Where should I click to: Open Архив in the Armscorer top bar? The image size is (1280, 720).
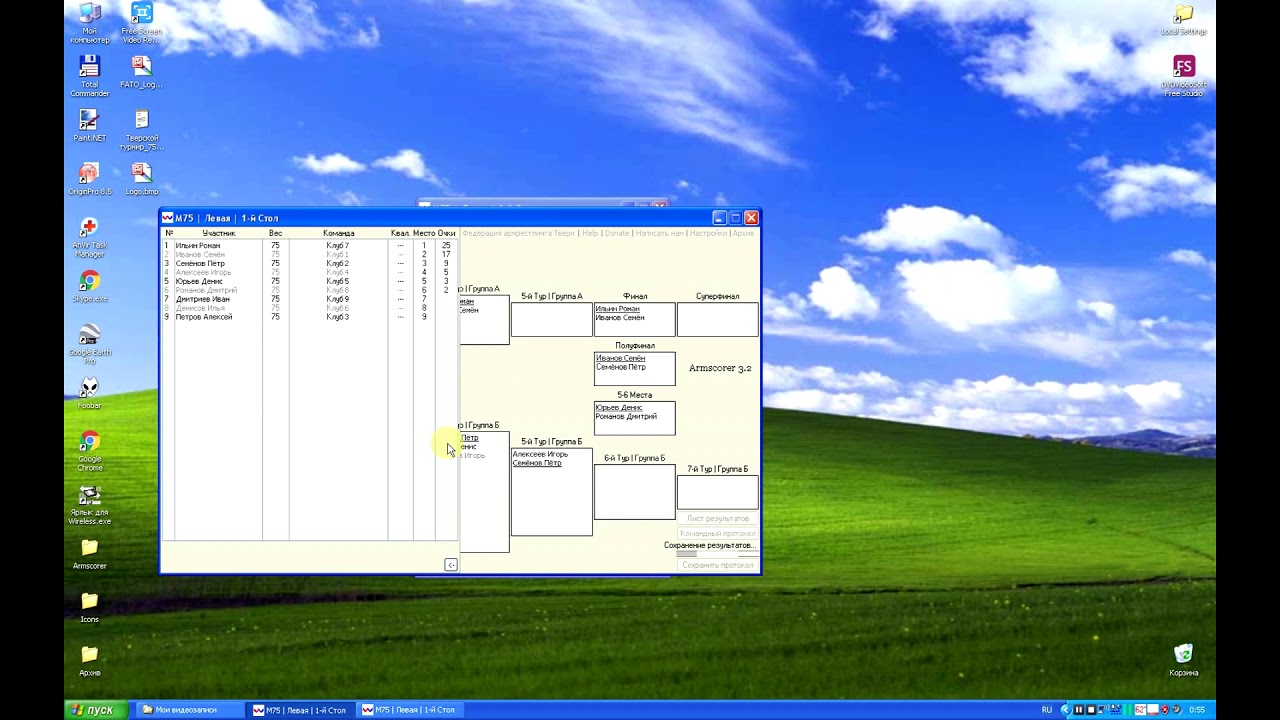(x=743, y=233)
